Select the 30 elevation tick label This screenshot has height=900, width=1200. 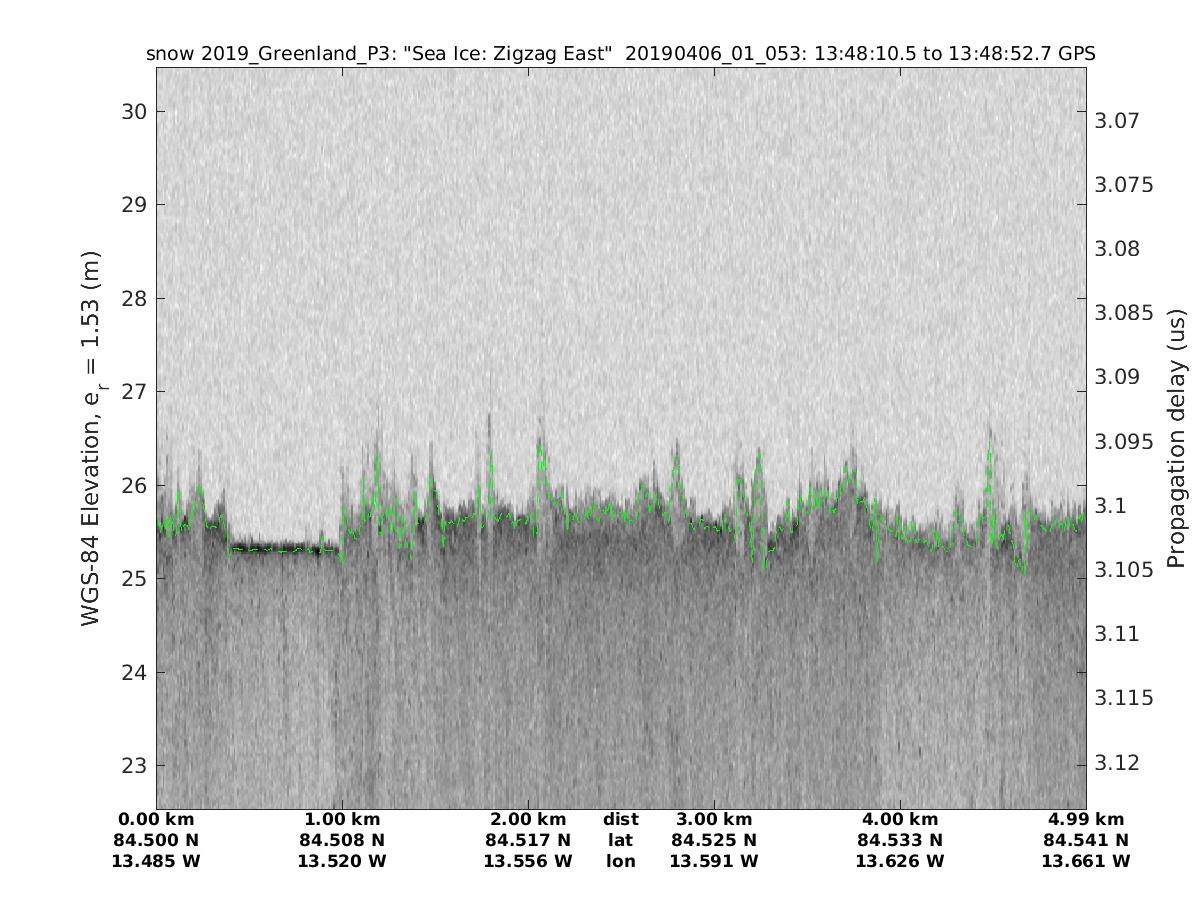coord(134,112)
